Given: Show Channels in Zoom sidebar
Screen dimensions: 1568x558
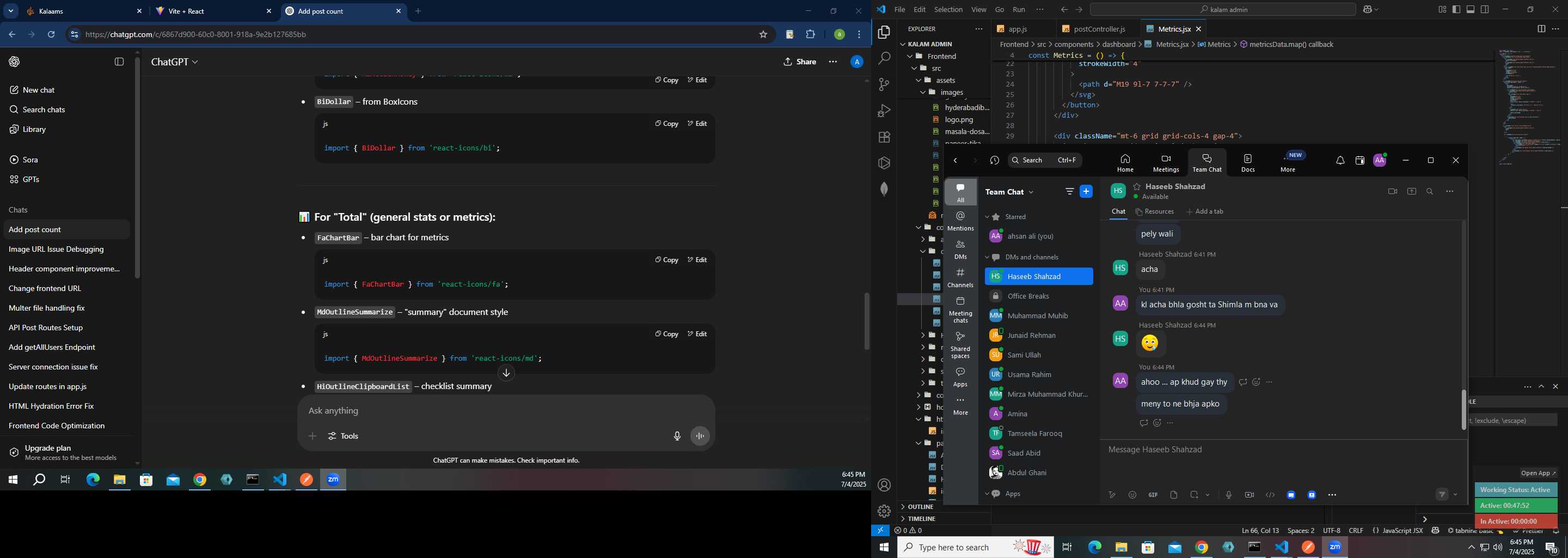Looking at the screenshot, I should pos(960,278).
